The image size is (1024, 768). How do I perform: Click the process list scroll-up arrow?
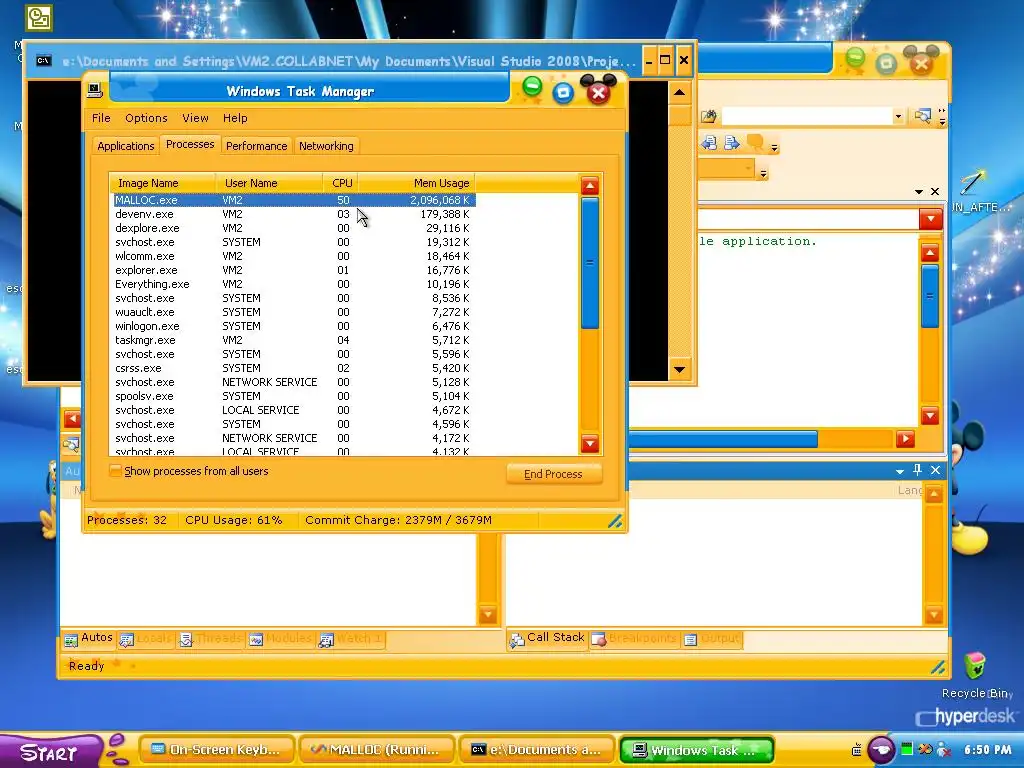pos(590,186)
